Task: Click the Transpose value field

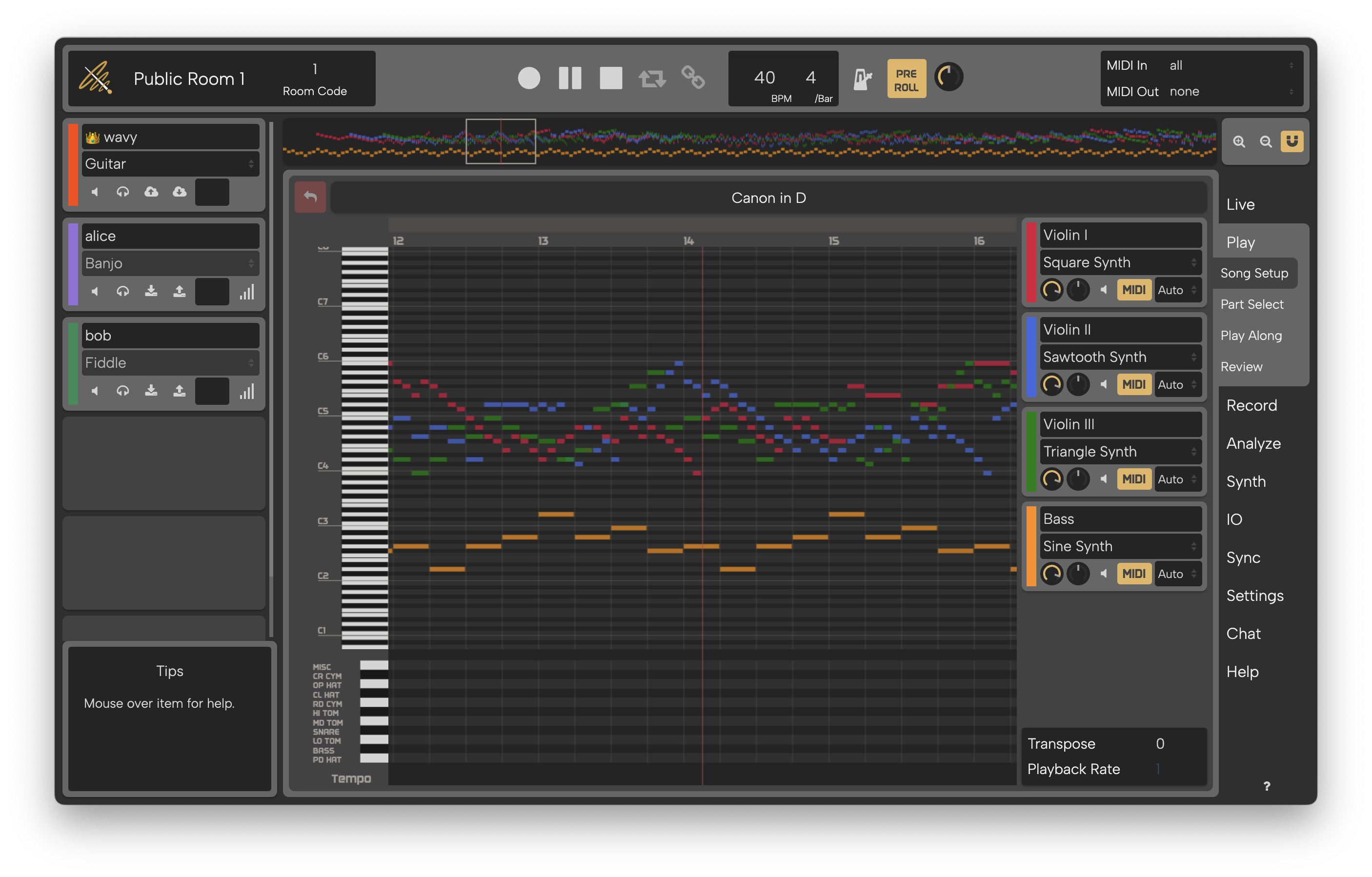Action: (x=1159, y=744)
